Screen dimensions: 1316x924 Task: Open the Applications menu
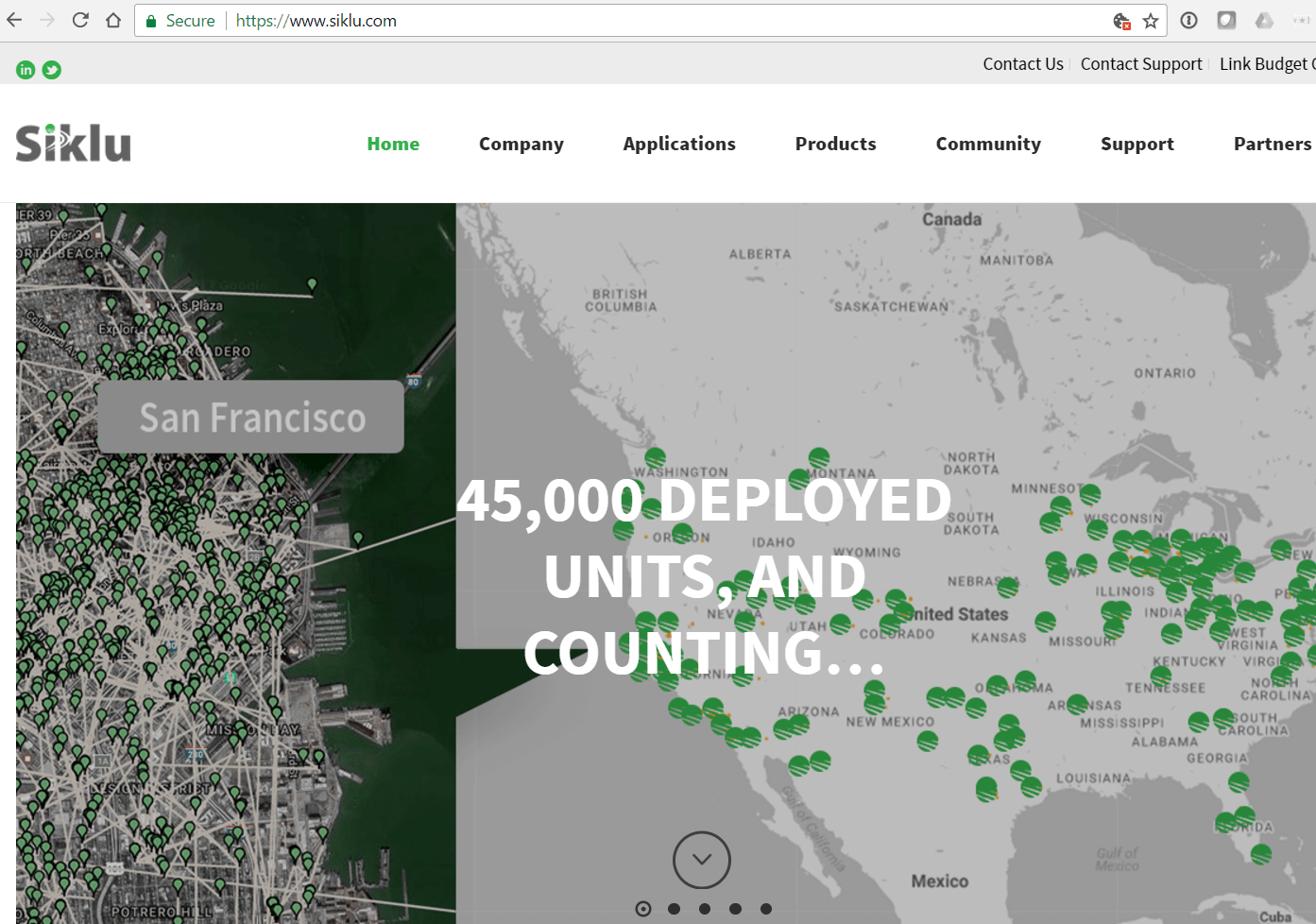click(679, 144)
